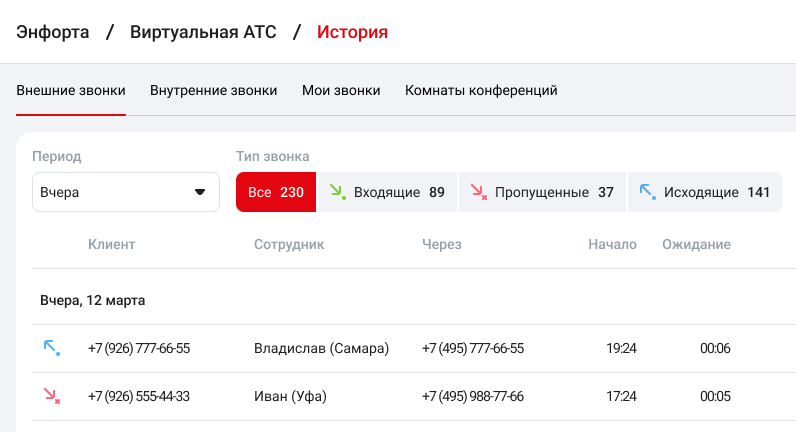Click missed call icon in second row
Screen dimensions: 796x432
(51, 396)
